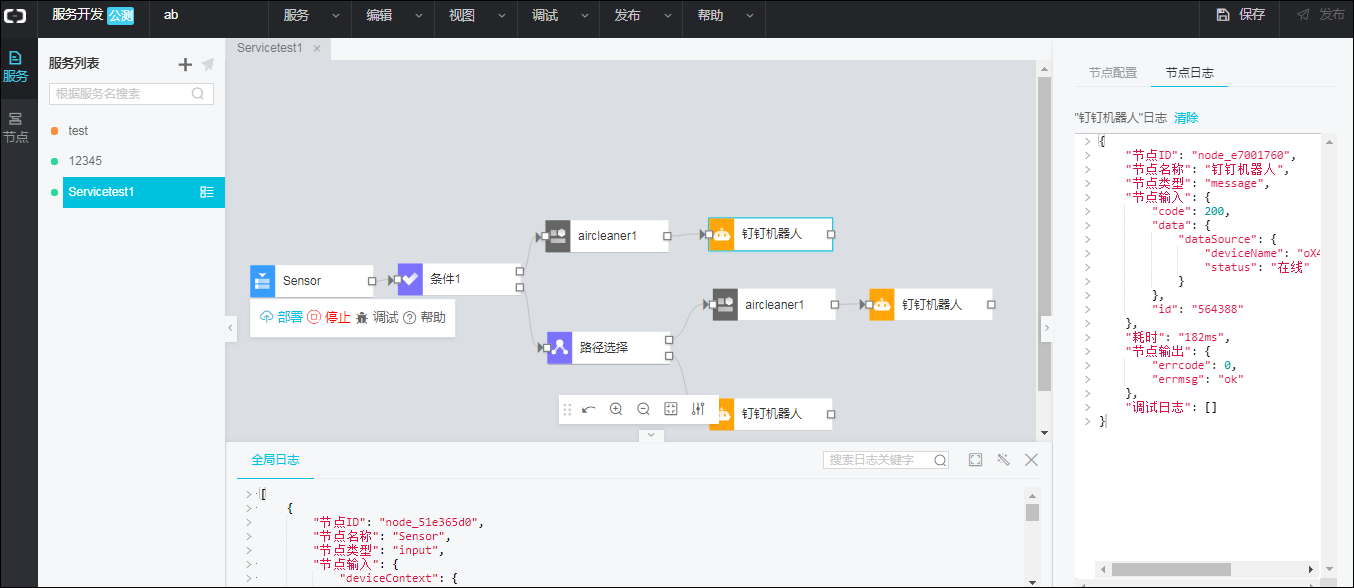Click the zoom out magnifier icon
The image size is (1354, 588).
pos(643,409)
